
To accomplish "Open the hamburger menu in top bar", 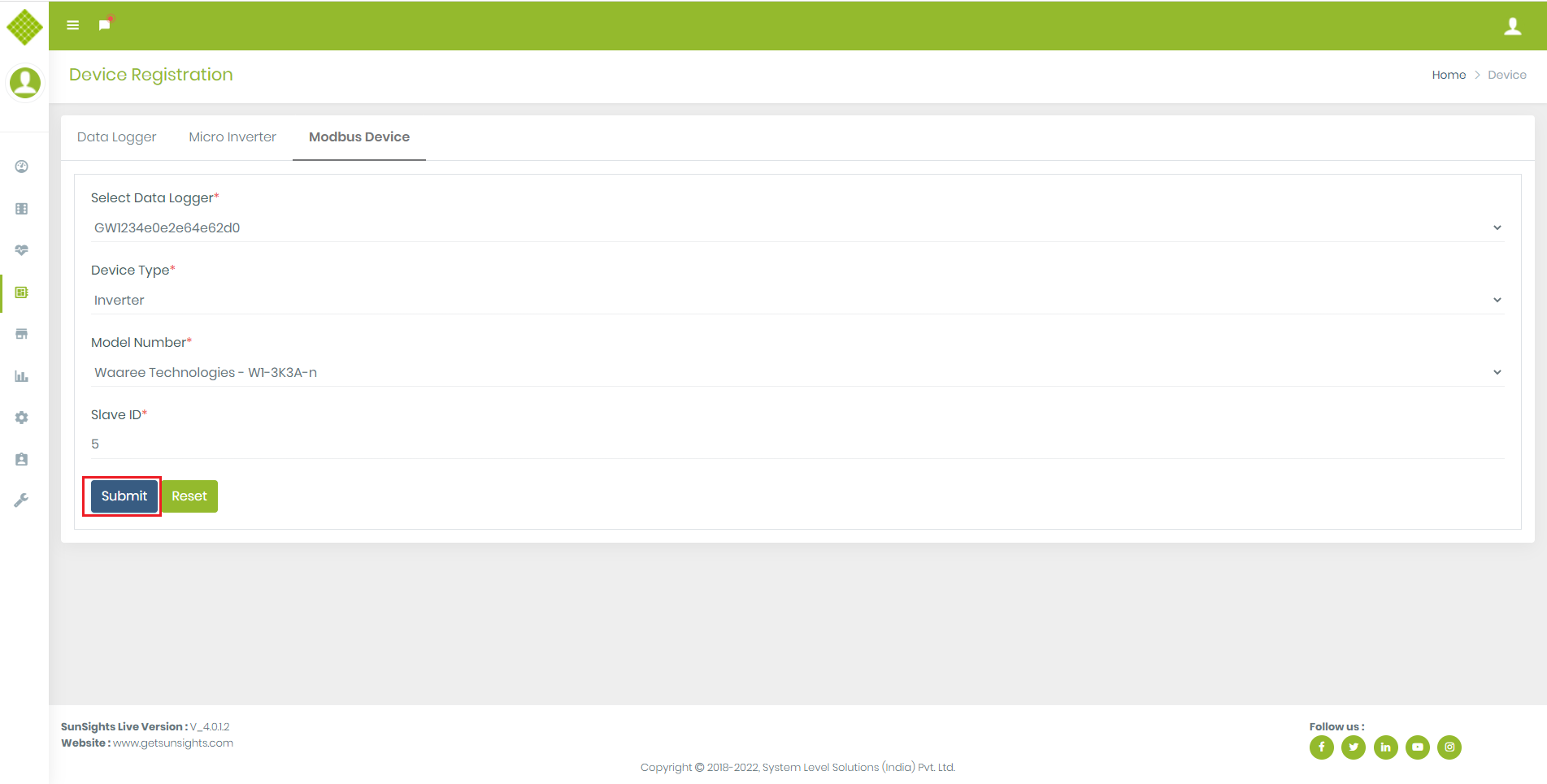I will (x=72, y=25).
